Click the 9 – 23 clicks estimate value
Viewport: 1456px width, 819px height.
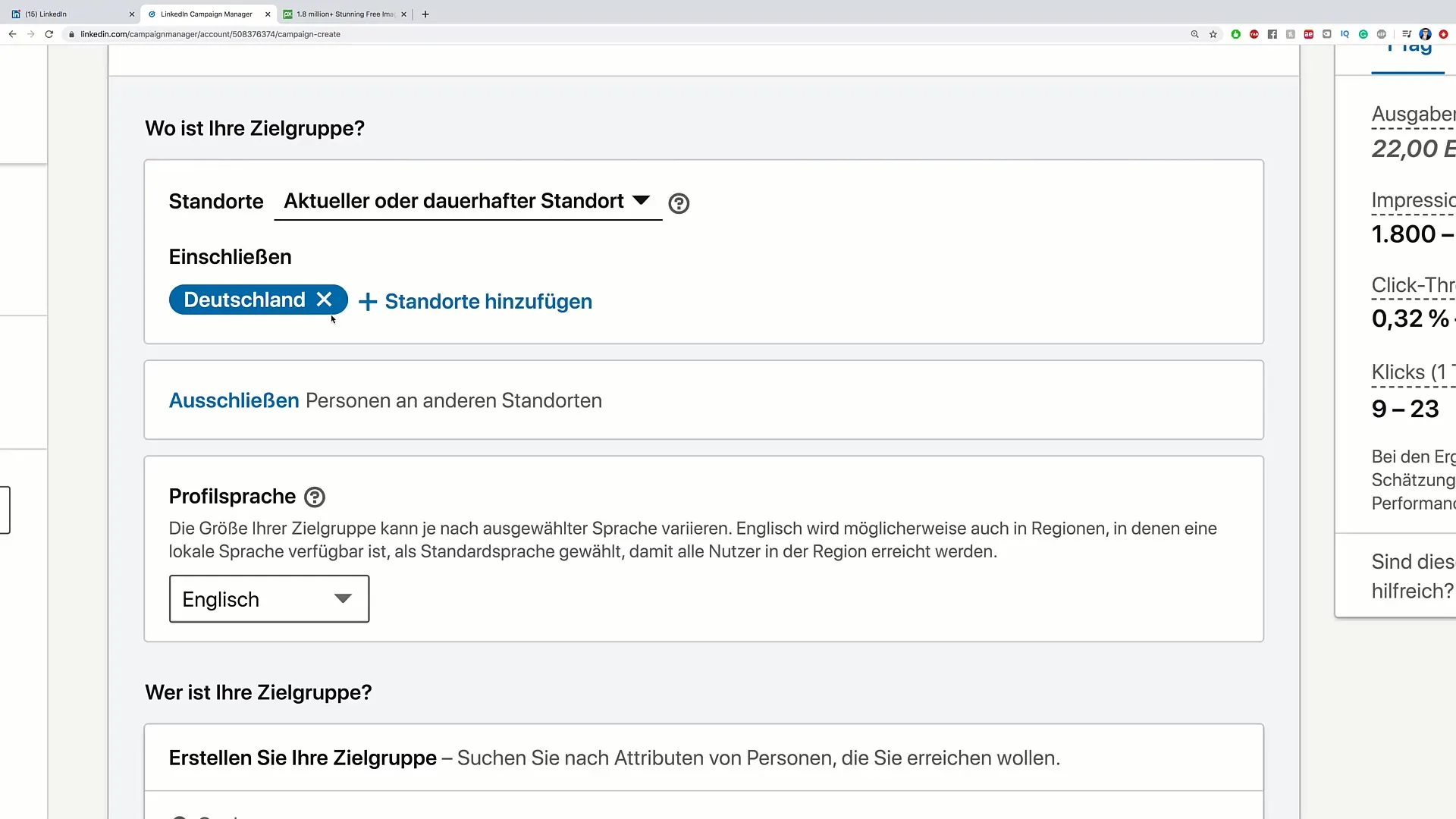(x=1405, y=409)
